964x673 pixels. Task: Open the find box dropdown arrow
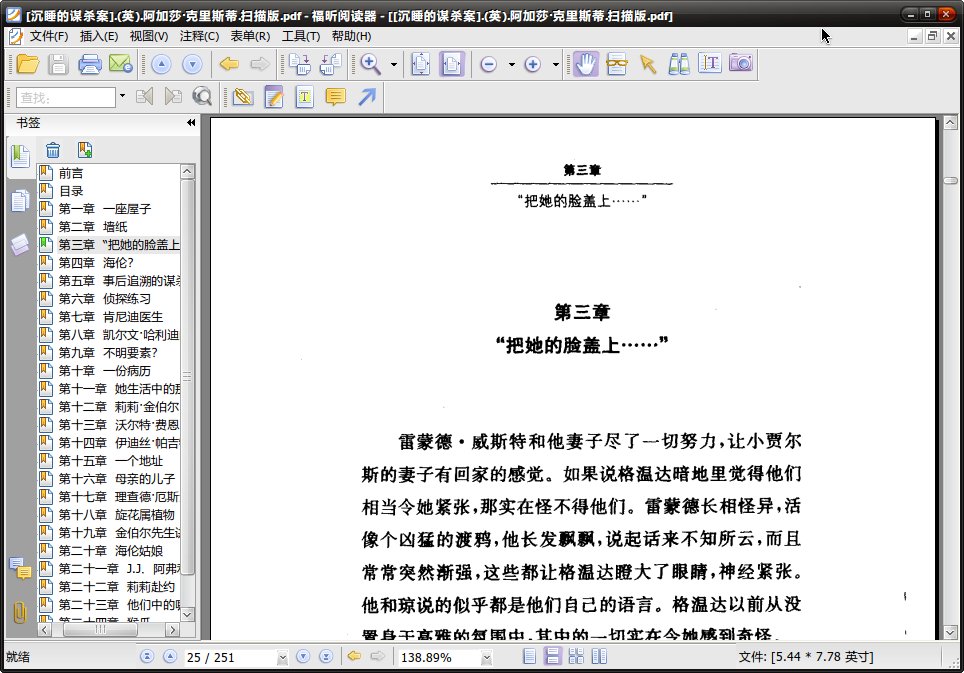[122, 96]
